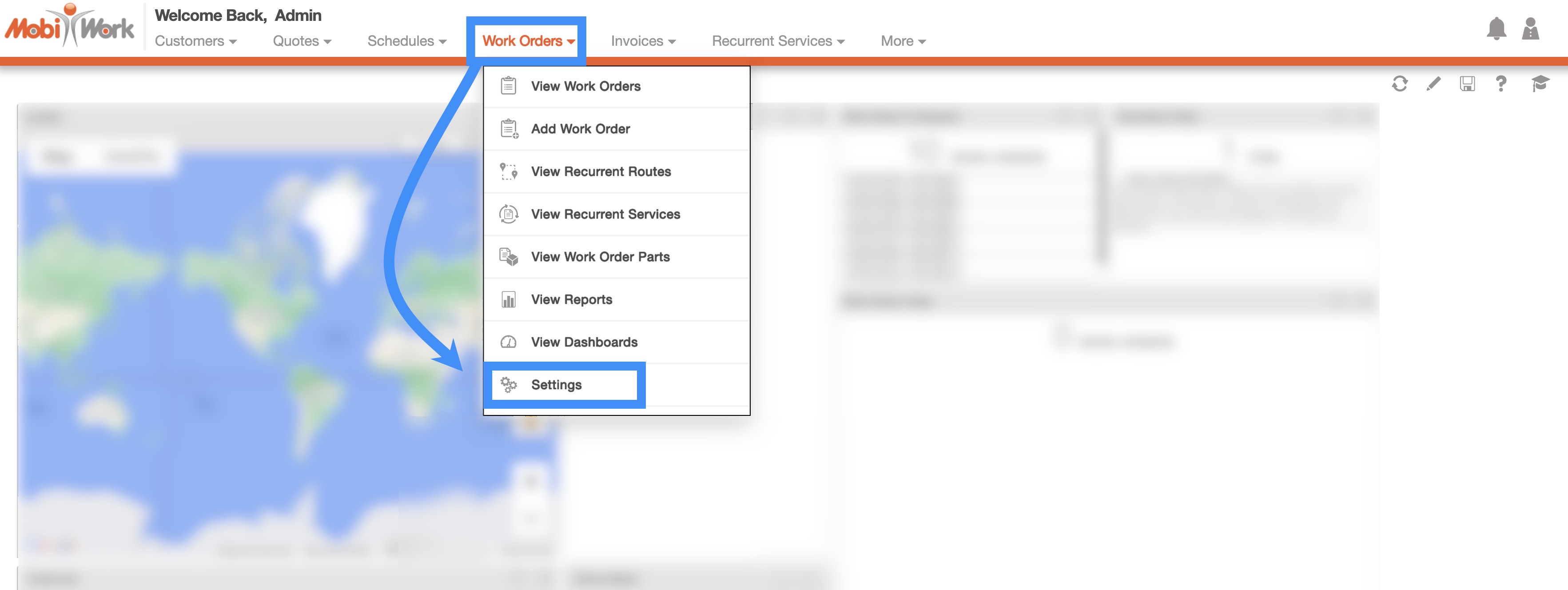Open the user profile icon

(x=1530, y=28)
